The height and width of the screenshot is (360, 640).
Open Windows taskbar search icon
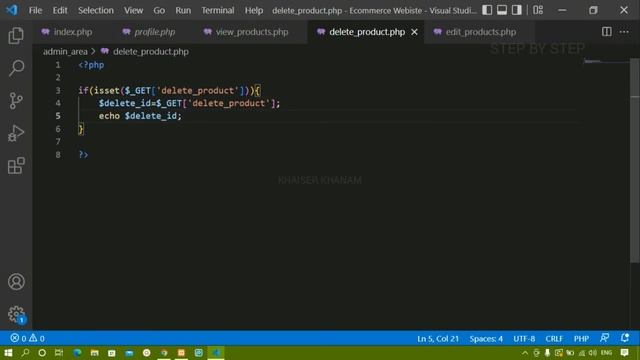click(x=25, y=353)
